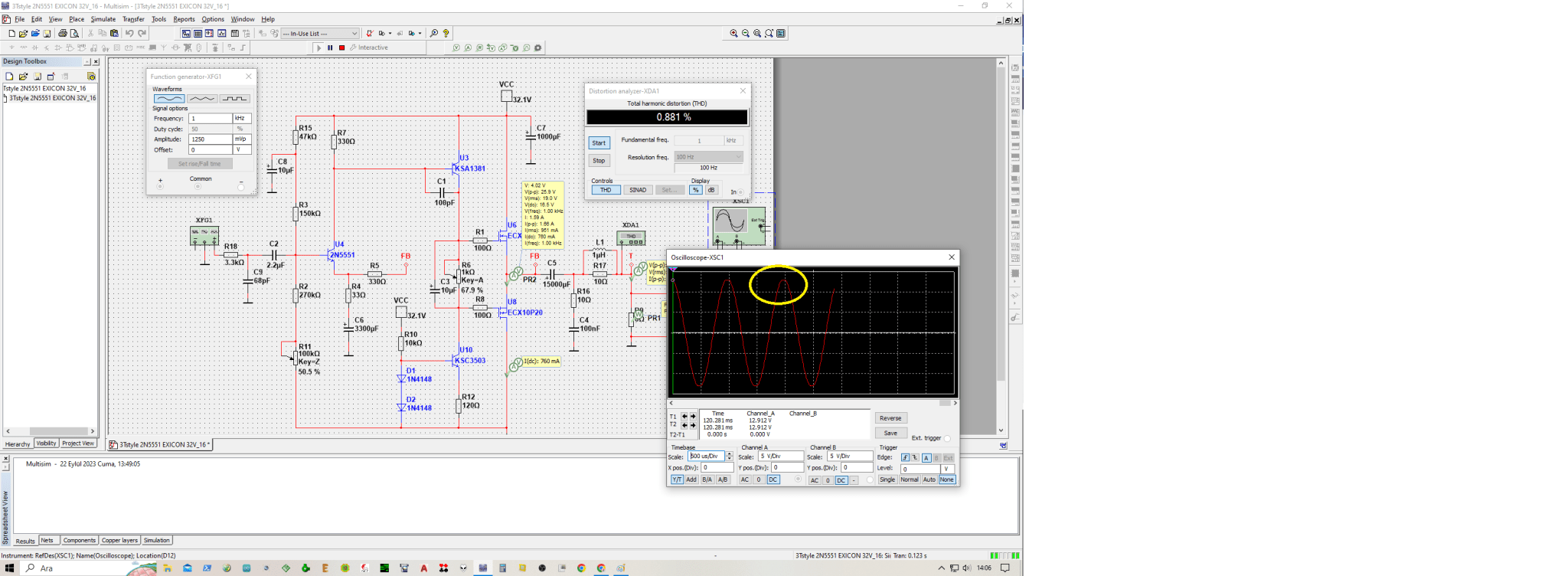1568x576 pixels.
Task: Open the Place menu
Action: pyautogui.click(x=77, y=19)
